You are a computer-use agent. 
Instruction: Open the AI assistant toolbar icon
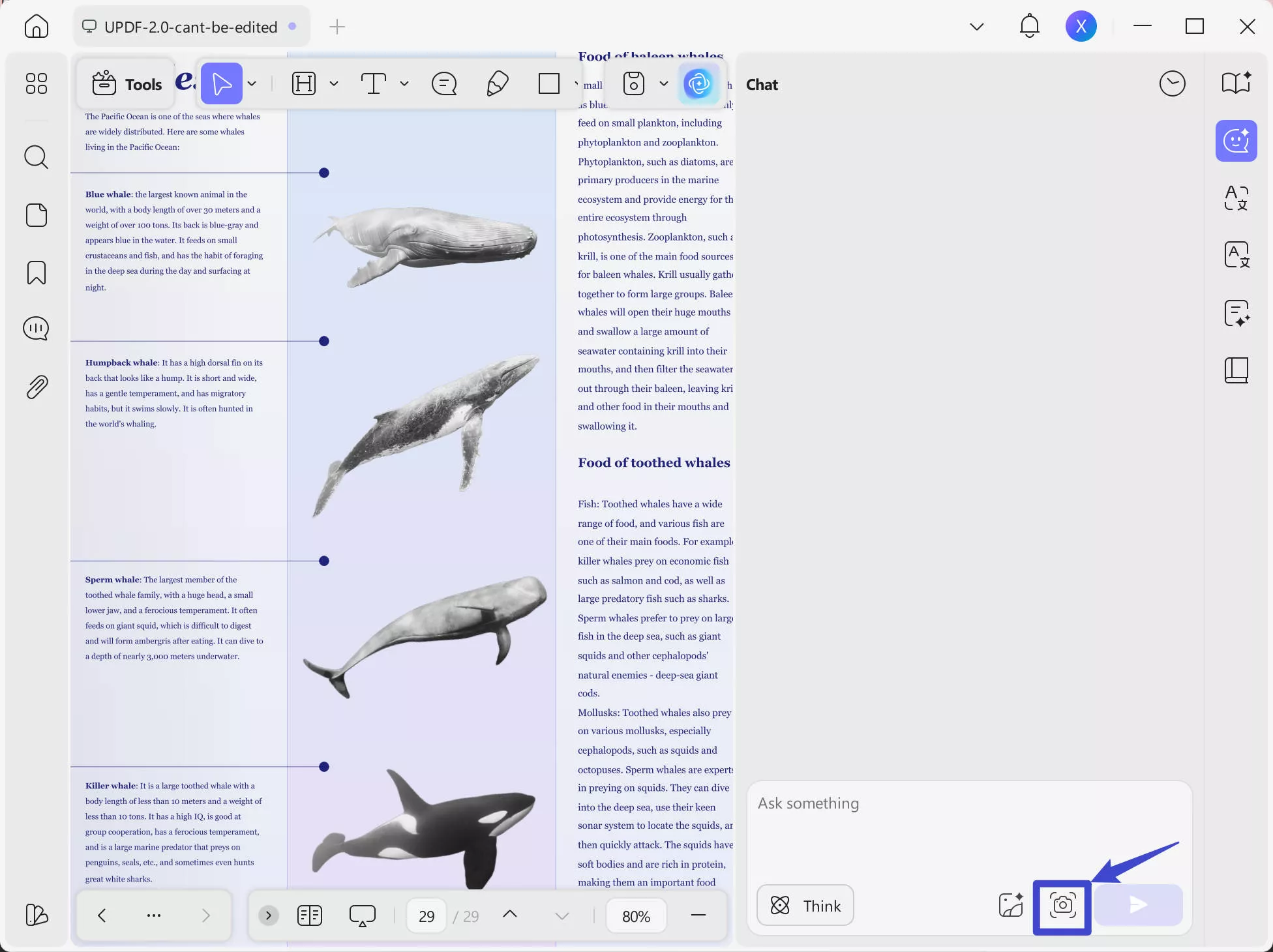[698, 83]
